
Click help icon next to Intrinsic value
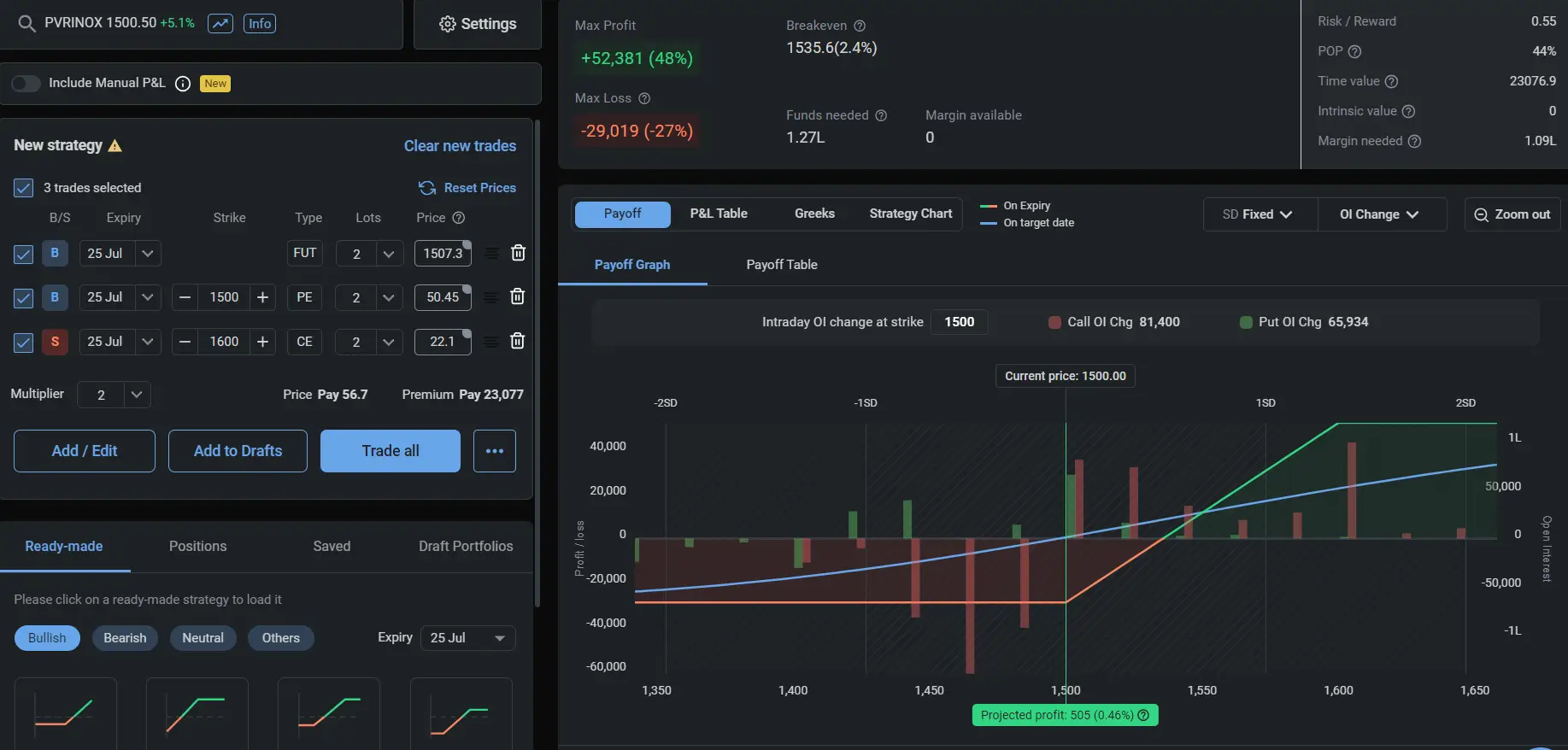1408,111
